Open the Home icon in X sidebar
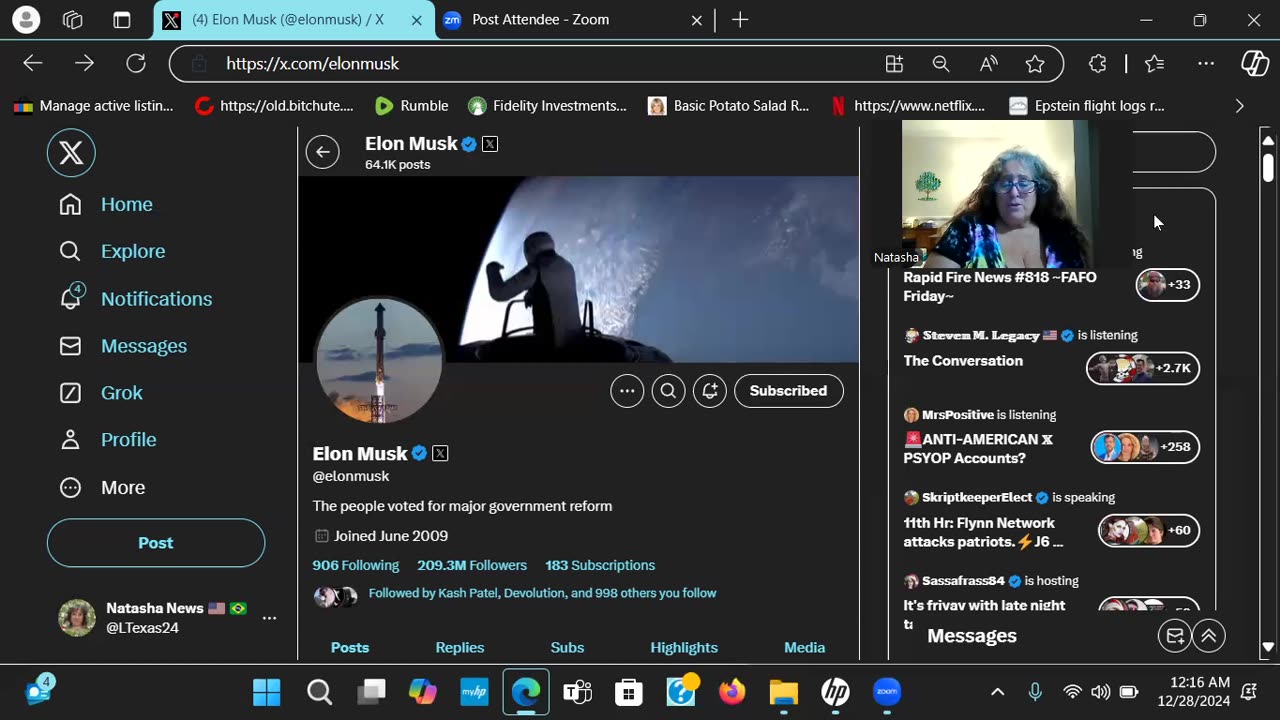 click(70, 204)
